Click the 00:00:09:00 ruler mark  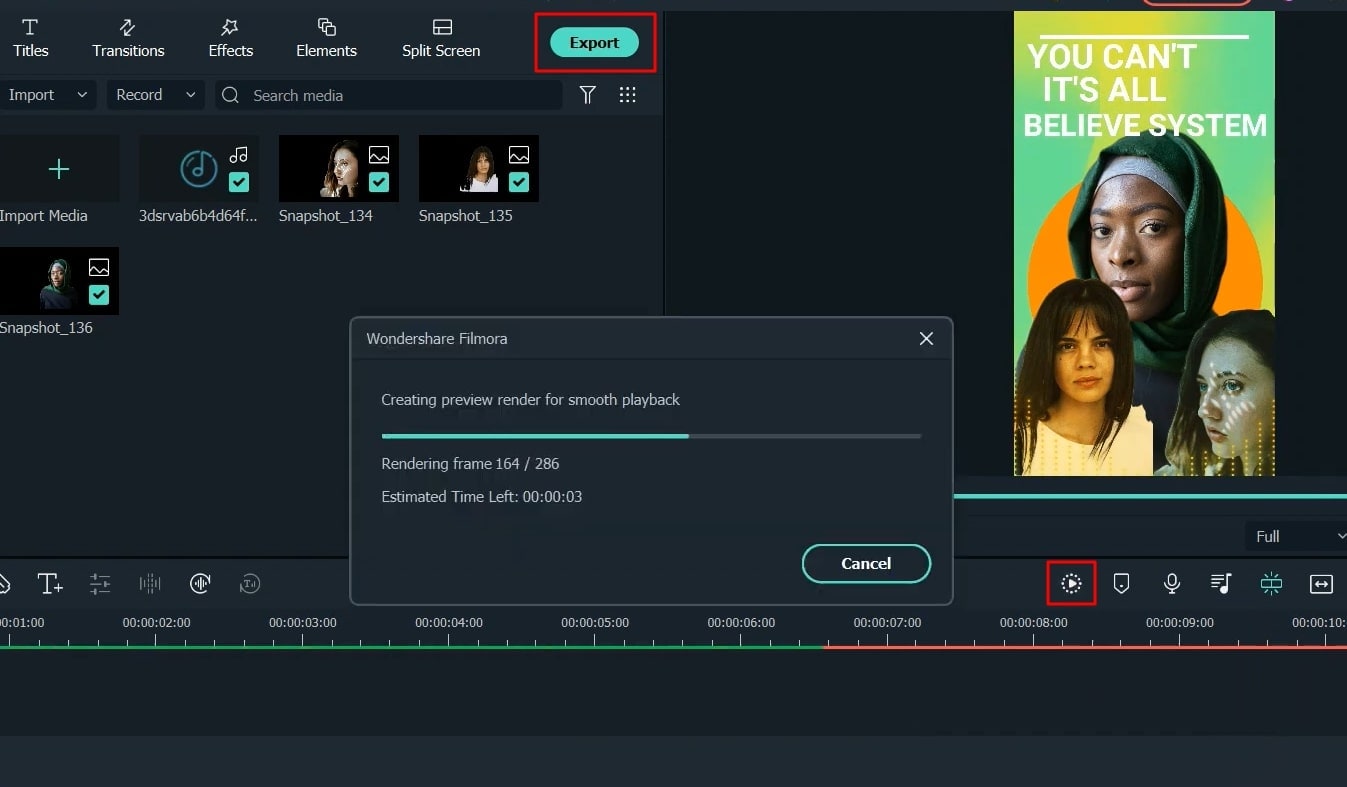[1180, 622]
